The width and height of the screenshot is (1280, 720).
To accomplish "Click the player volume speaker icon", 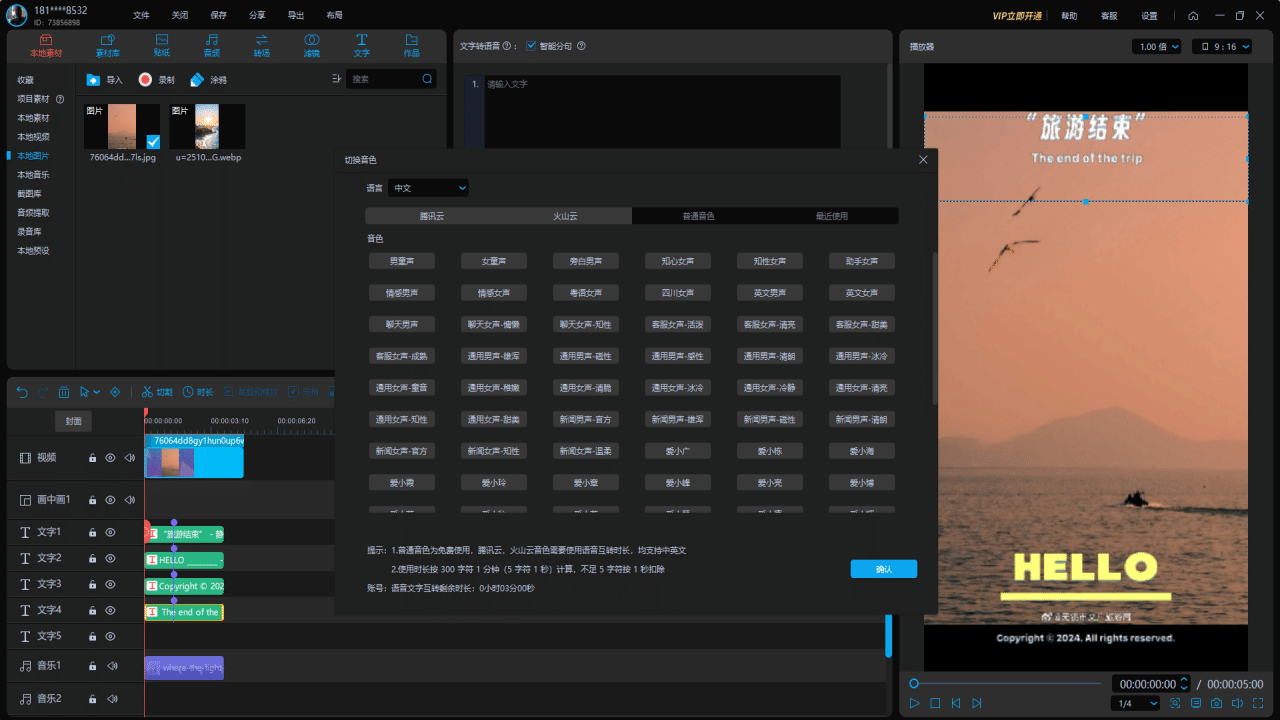I will tap(1237, 703).
